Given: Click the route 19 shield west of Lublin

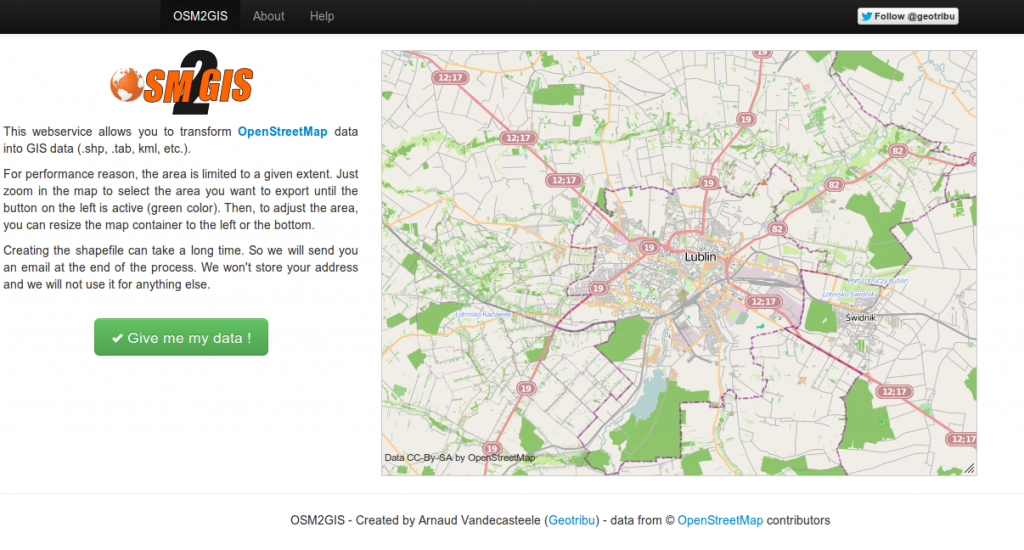Looking at the screenshot, I should (x=648, y=247).
